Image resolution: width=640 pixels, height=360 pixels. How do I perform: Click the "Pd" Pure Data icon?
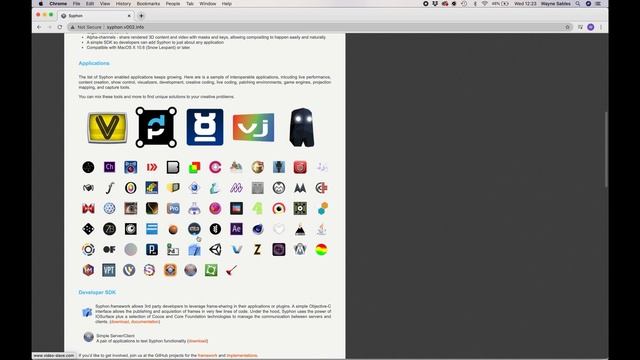coord(173,249)
